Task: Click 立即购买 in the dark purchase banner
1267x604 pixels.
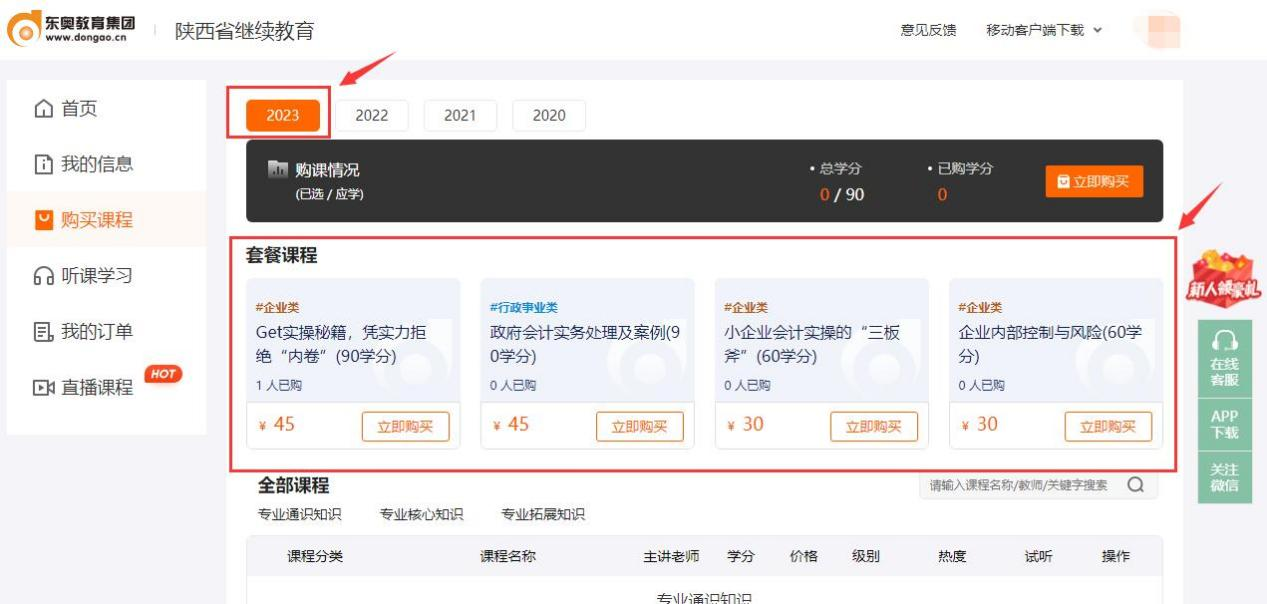Action: tap(1093, 180)
